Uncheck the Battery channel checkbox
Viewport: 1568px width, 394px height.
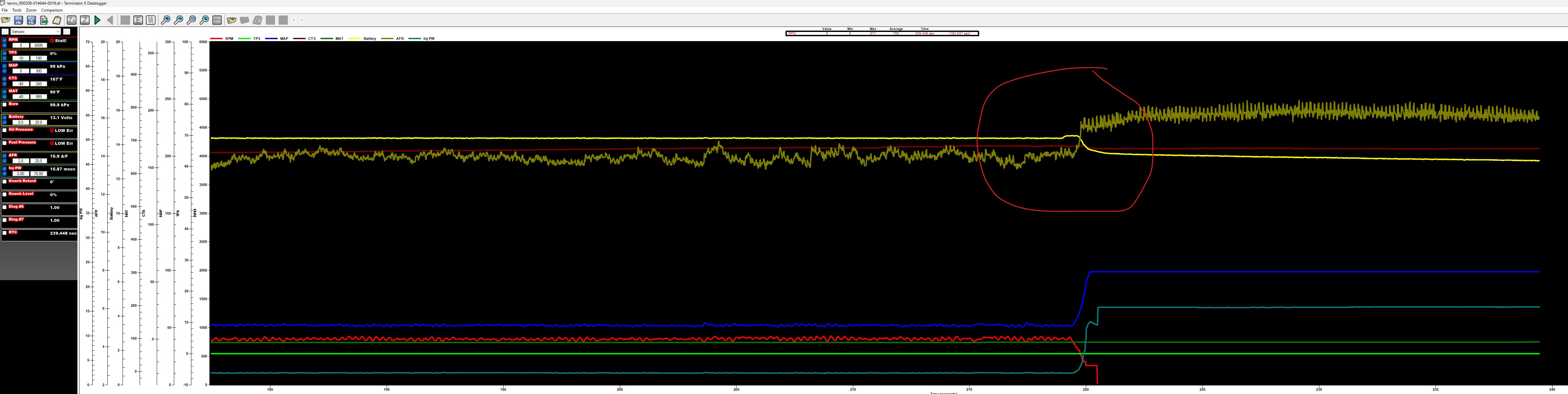[4, 118]
